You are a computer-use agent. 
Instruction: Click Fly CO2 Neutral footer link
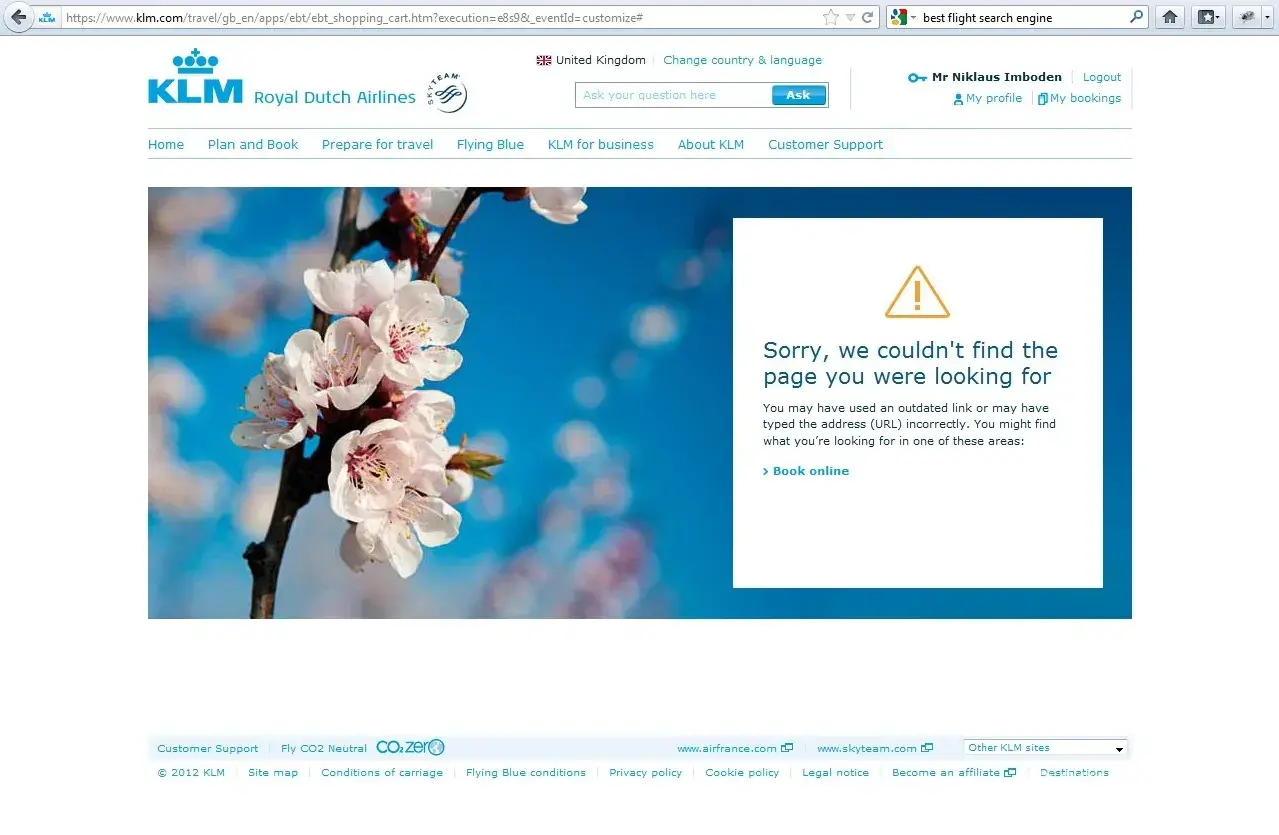click(324, 748)
